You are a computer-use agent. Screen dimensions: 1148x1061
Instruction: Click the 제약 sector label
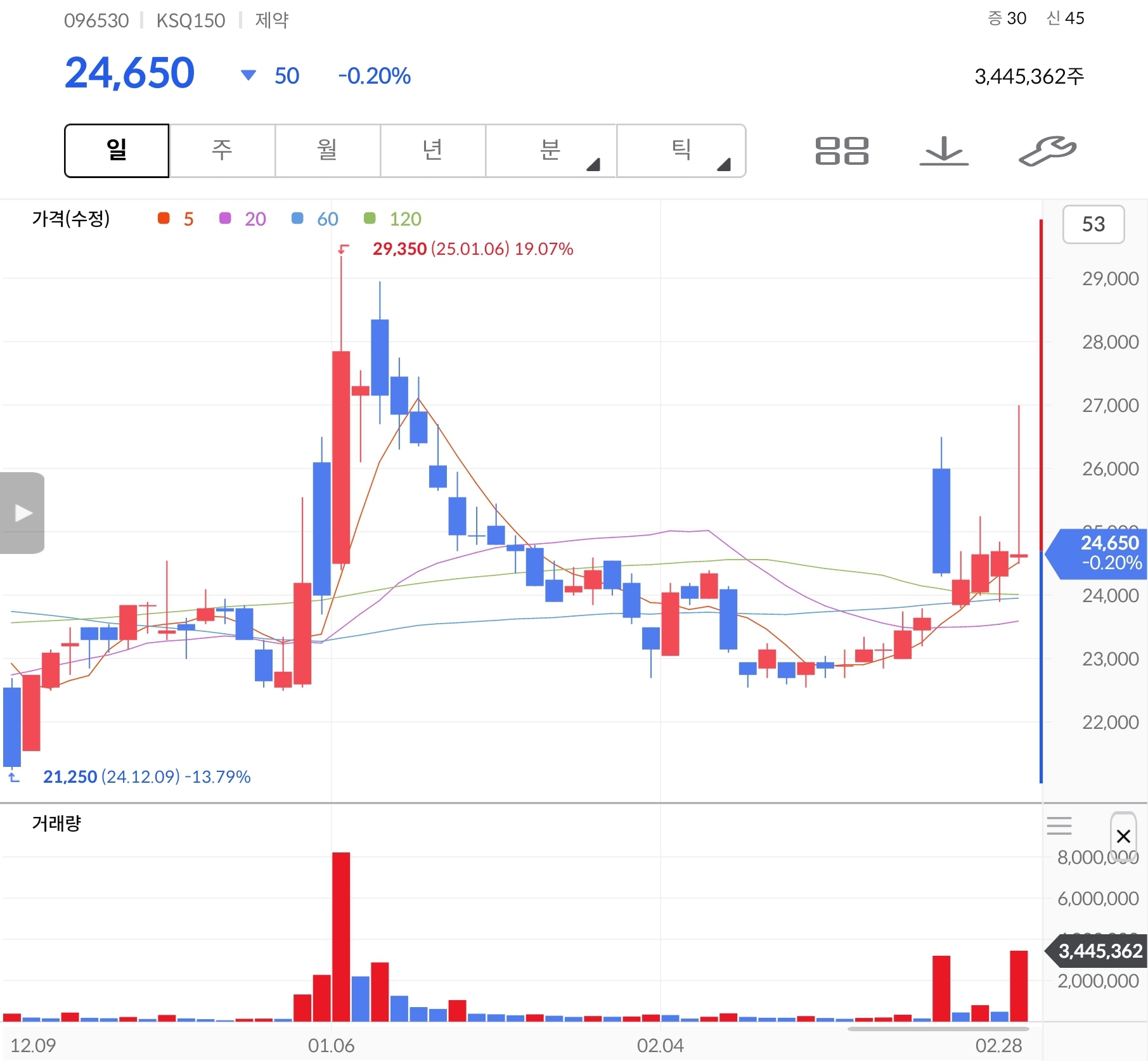point(272,20)
